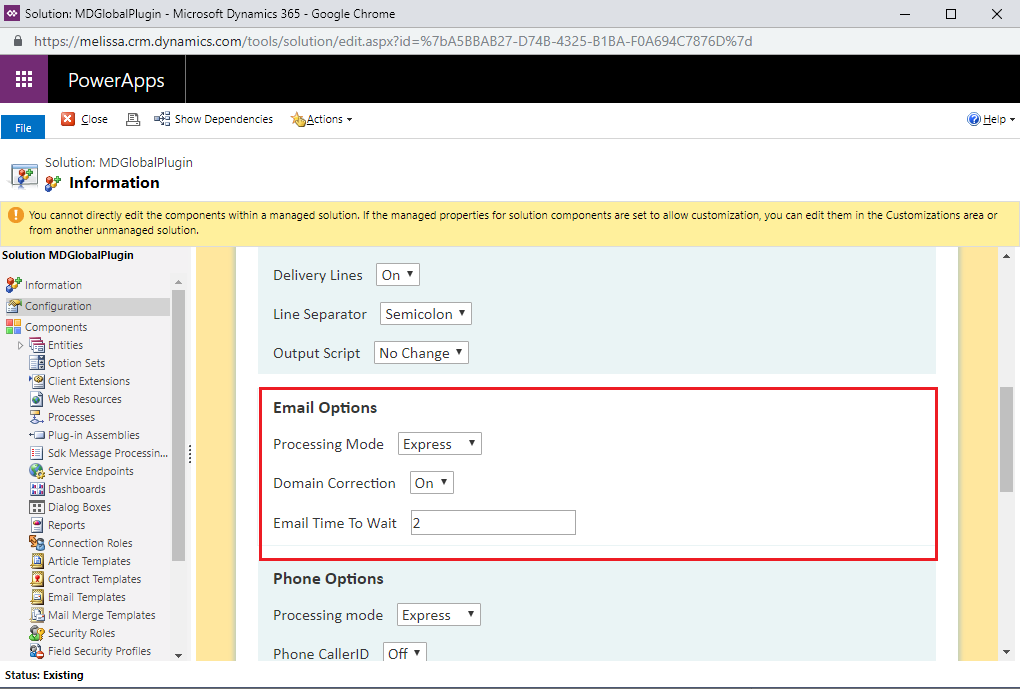Click the Connection Roles icon

[x=37, y=543]
